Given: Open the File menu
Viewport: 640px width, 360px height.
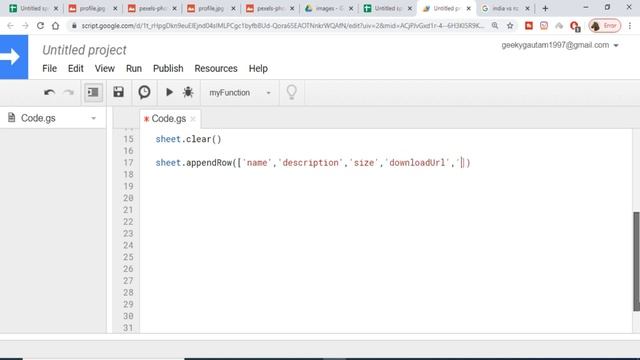Looking at the screenshot, I should (49, 69).
